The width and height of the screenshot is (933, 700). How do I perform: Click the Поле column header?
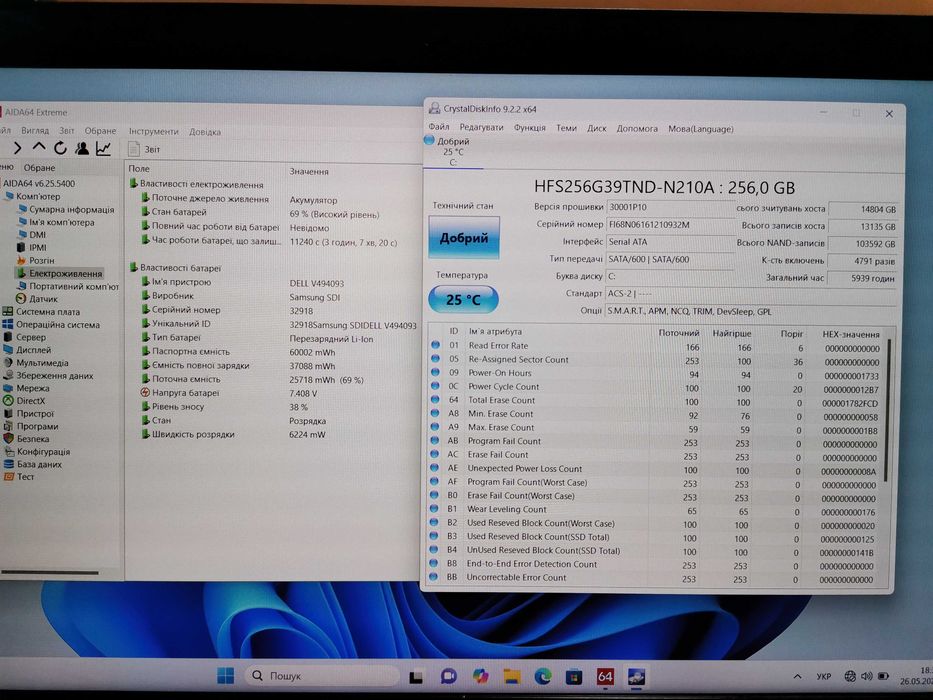click(x=139, y=168)
